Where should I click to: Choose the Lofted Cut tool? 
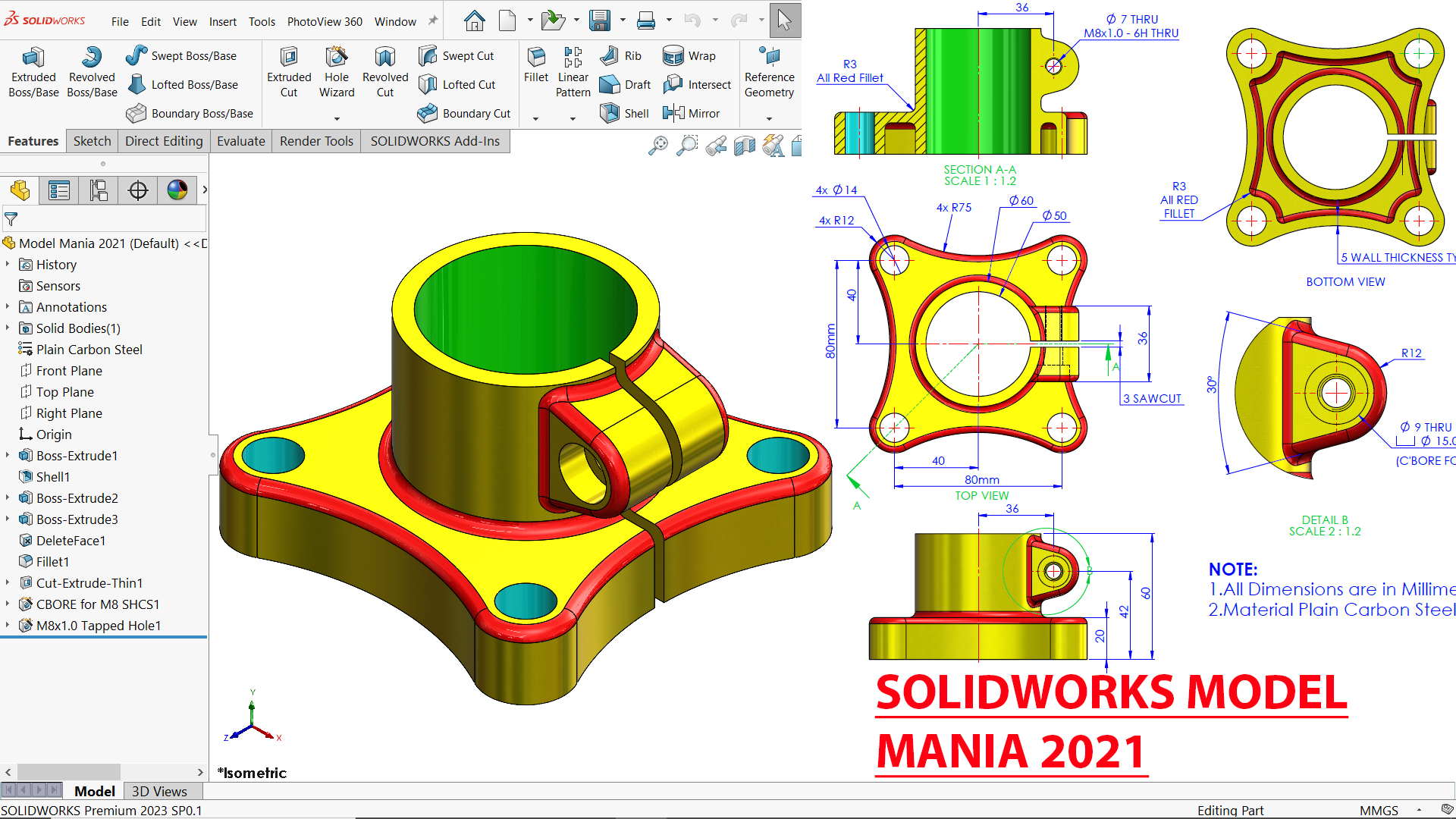click(457, 84)
